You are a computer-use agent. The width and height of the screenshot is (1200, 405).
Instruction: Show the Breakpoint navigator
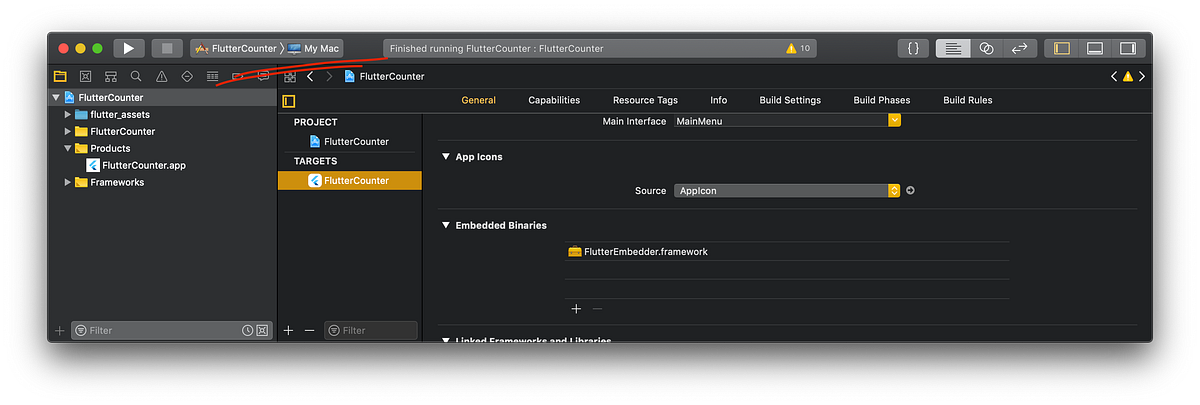(238, 76)
